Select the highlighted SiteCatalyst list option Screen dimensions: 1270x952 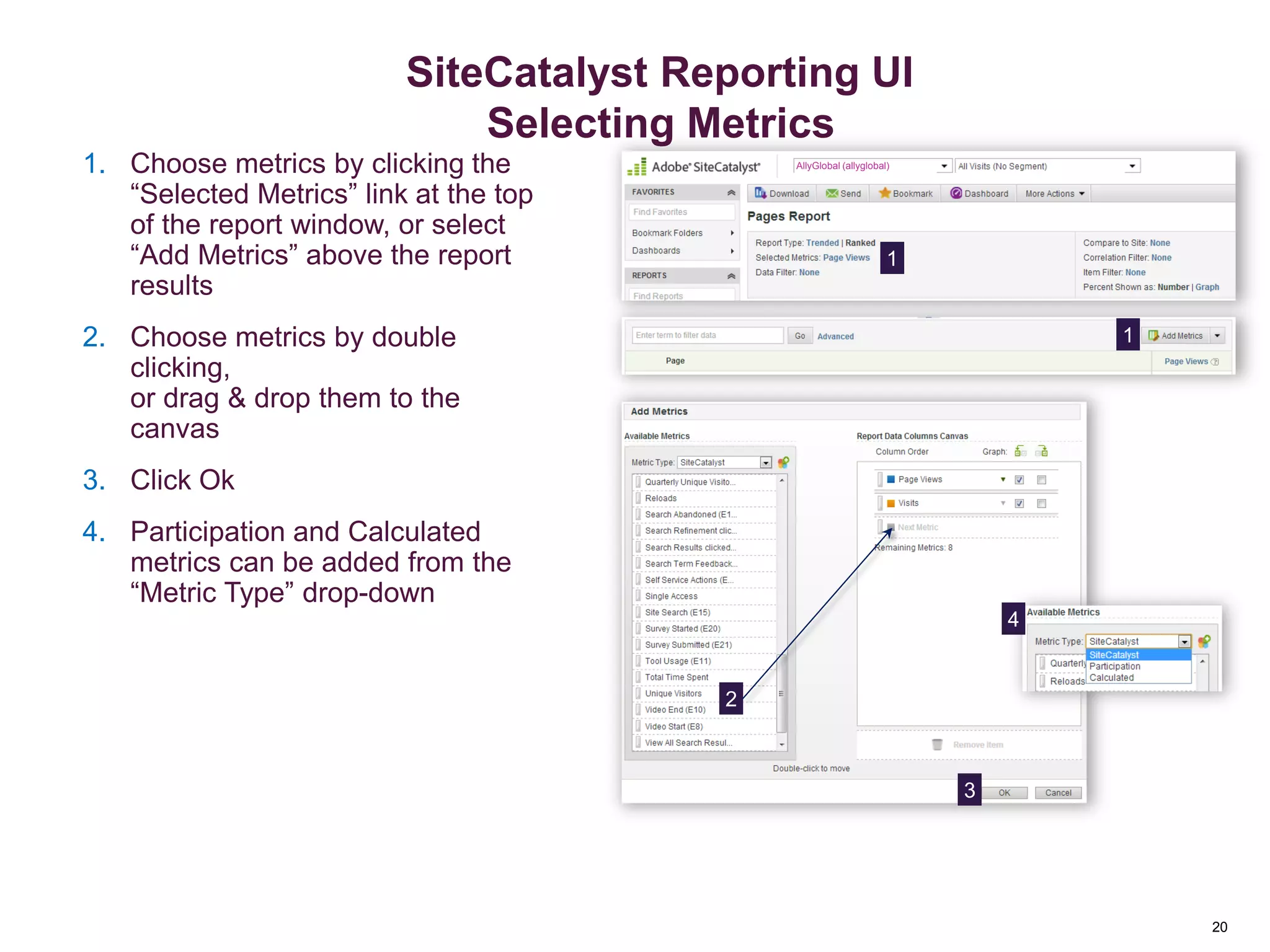pos(1139,655)
